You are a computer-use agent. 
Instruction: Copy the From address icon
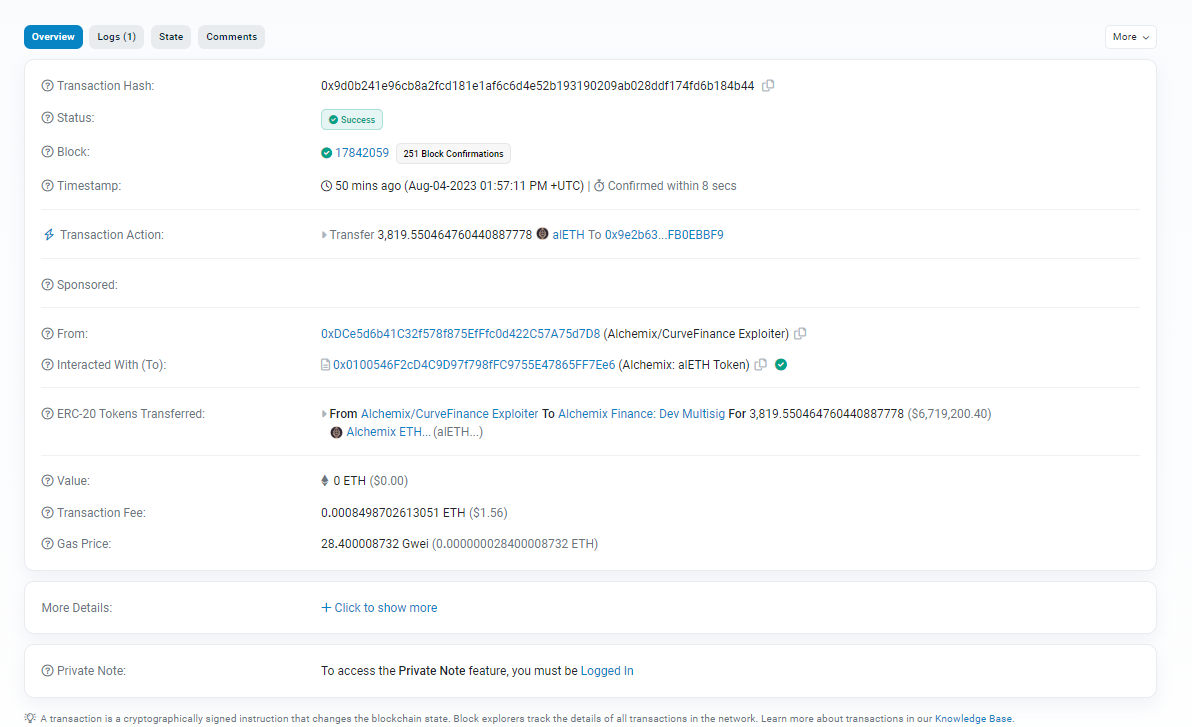pos(800,334)
